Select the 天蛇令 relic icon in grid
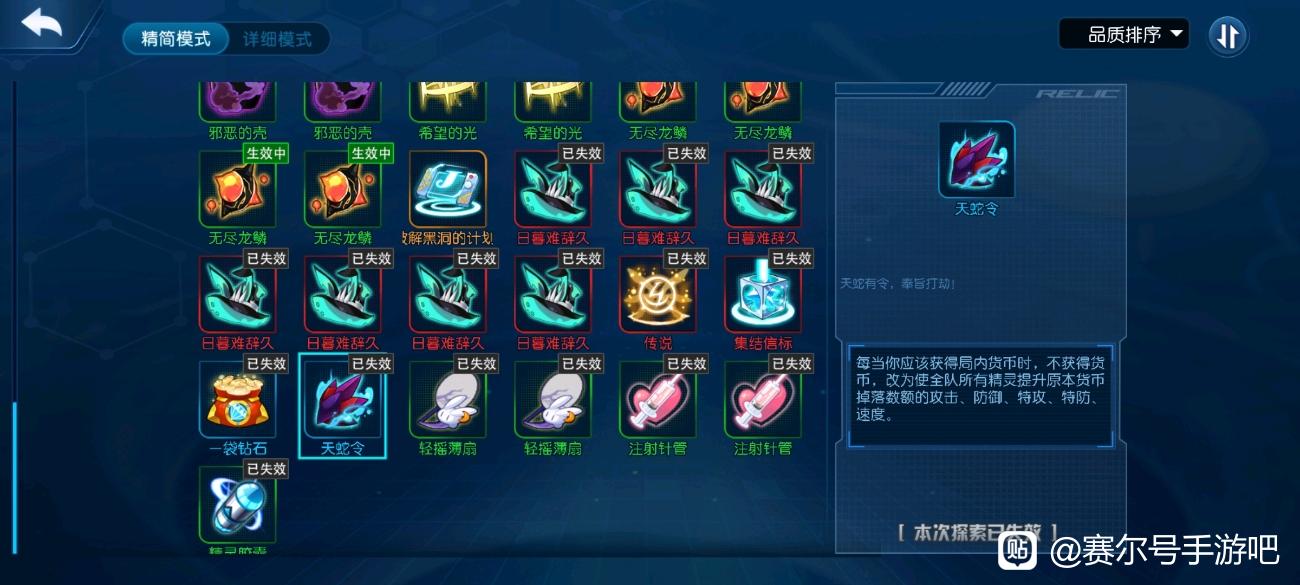 coord(342,397)
